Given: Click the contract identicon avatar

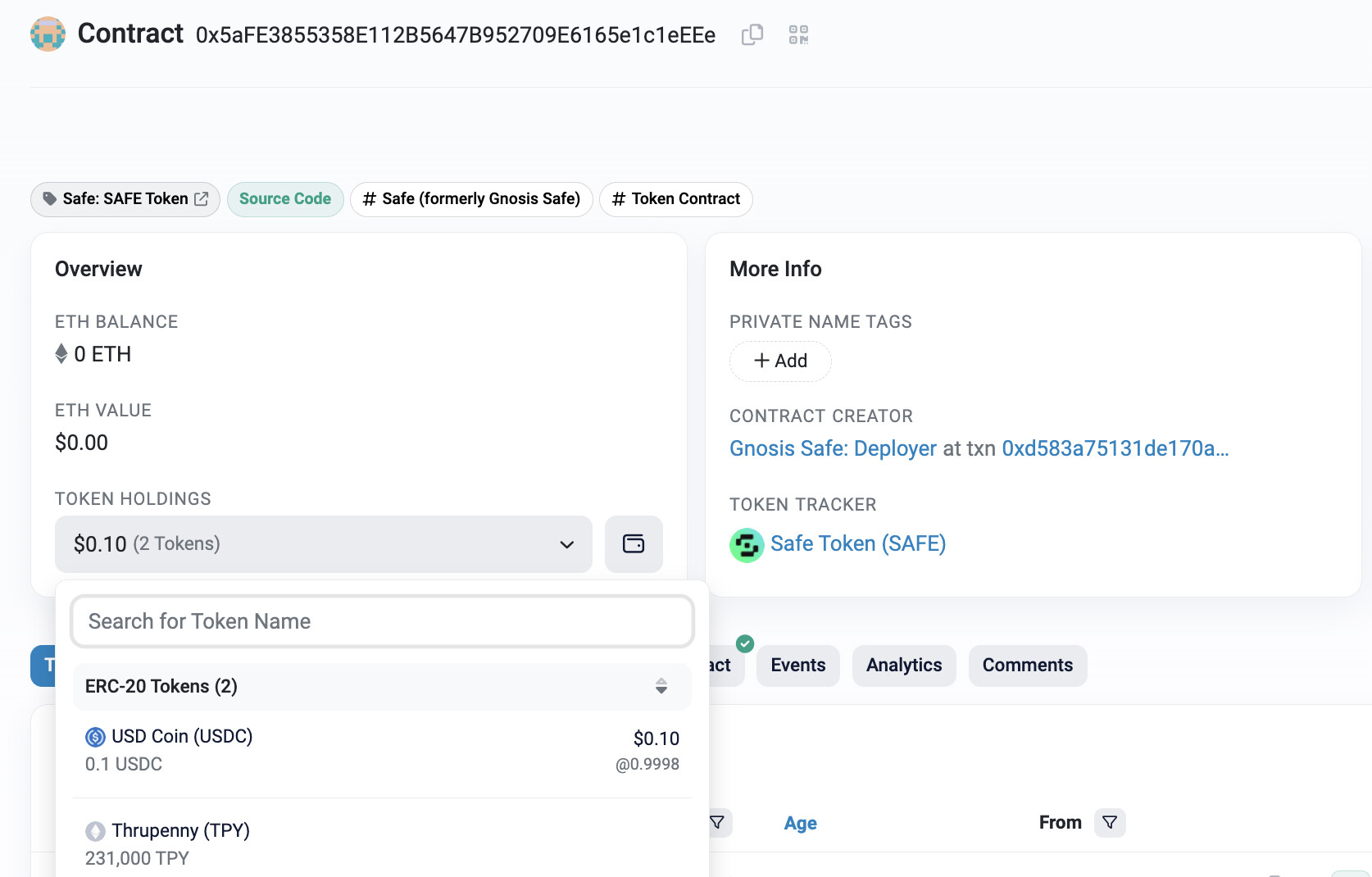Looking at the screenshot, I should (48, 34).
